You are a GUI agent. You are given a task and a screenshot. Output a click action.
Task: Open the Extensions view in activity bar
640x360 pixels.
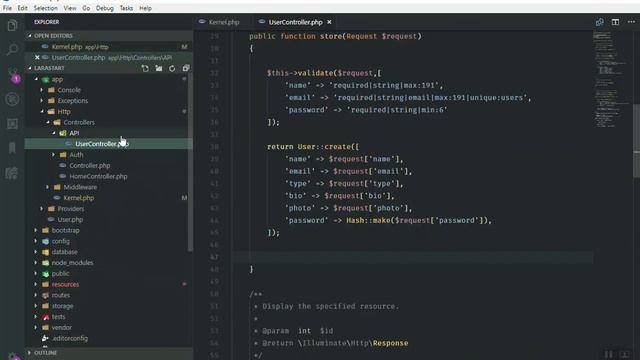(x=12, y=123)
